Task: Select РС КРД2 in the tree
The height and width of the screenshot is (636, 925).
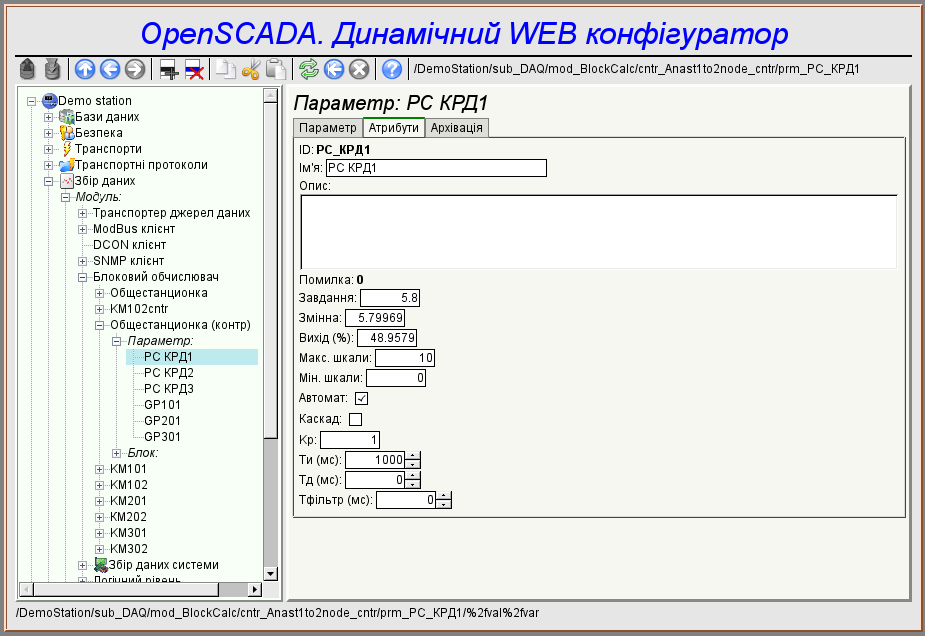Action: (x=168, y=373)
